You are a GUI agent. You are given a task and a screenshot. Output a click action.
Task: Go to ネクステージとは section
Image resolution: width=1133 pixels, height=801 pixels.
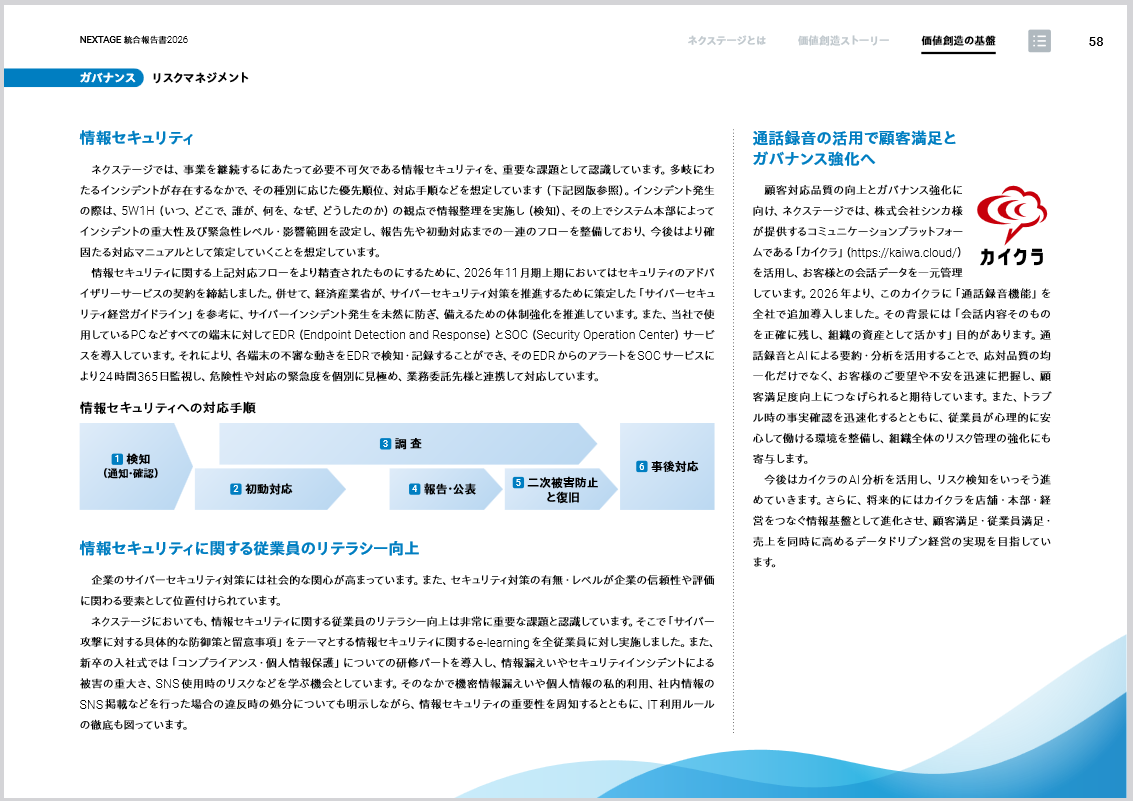(x=726, y=40)
